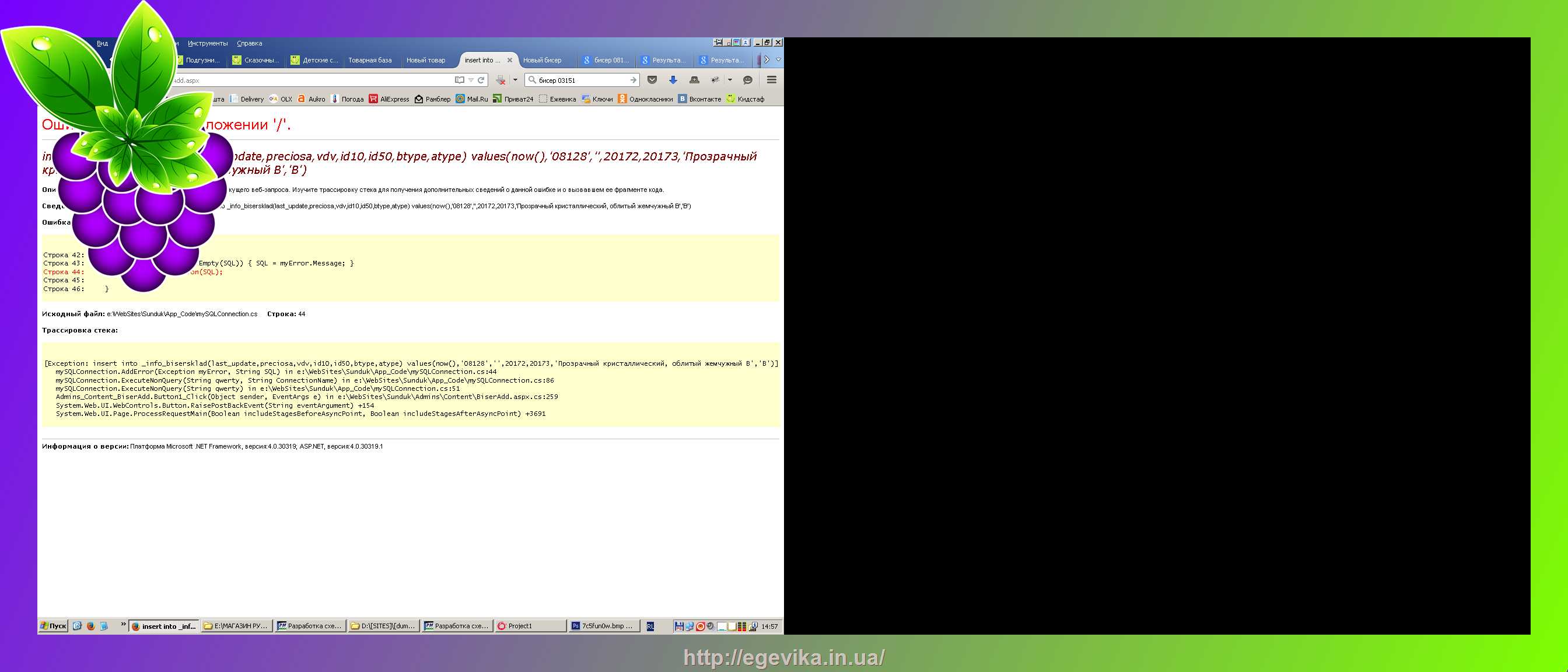Click the reload page icon
This screenshot has height=672, width=1568.
tap(481, 80)
